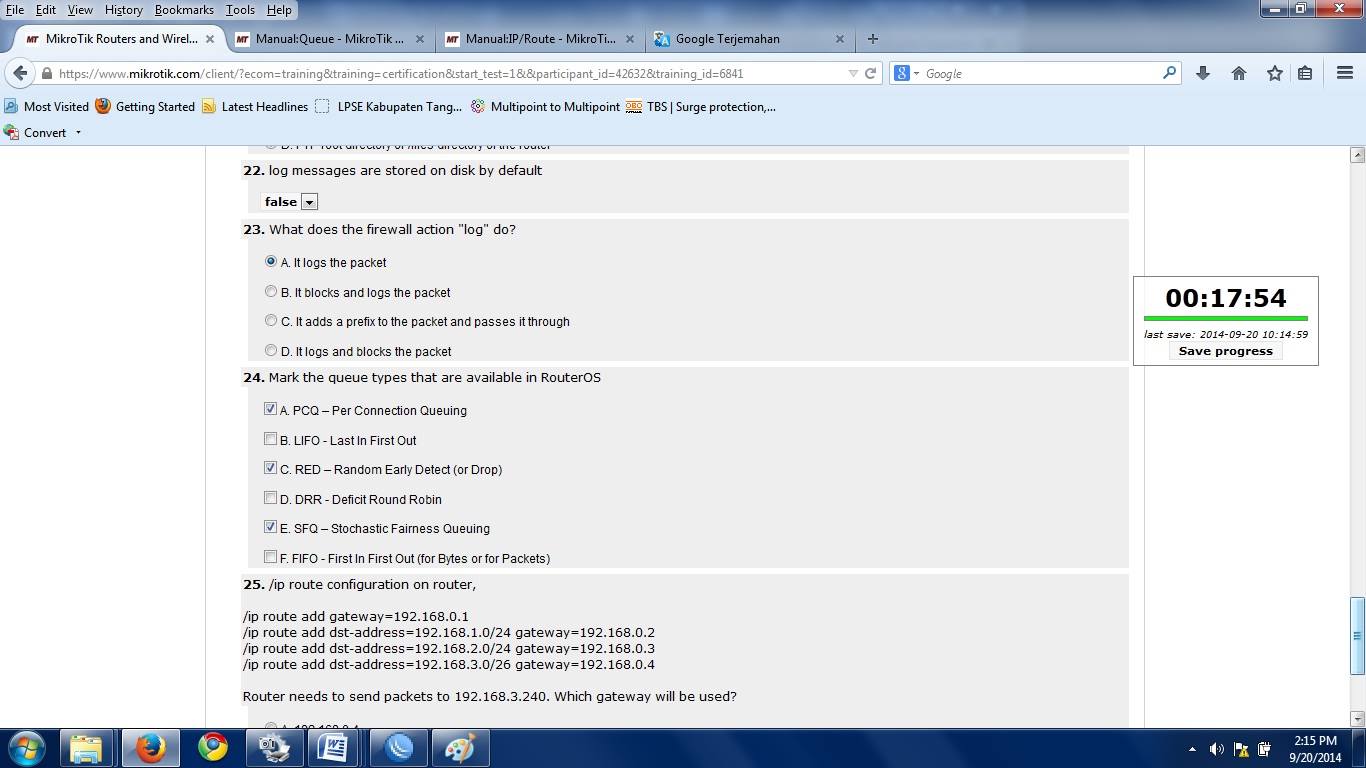Check LIFO - Last In First Out
The height and width of the screenshot is (768, 1366).
coord(270,439)
